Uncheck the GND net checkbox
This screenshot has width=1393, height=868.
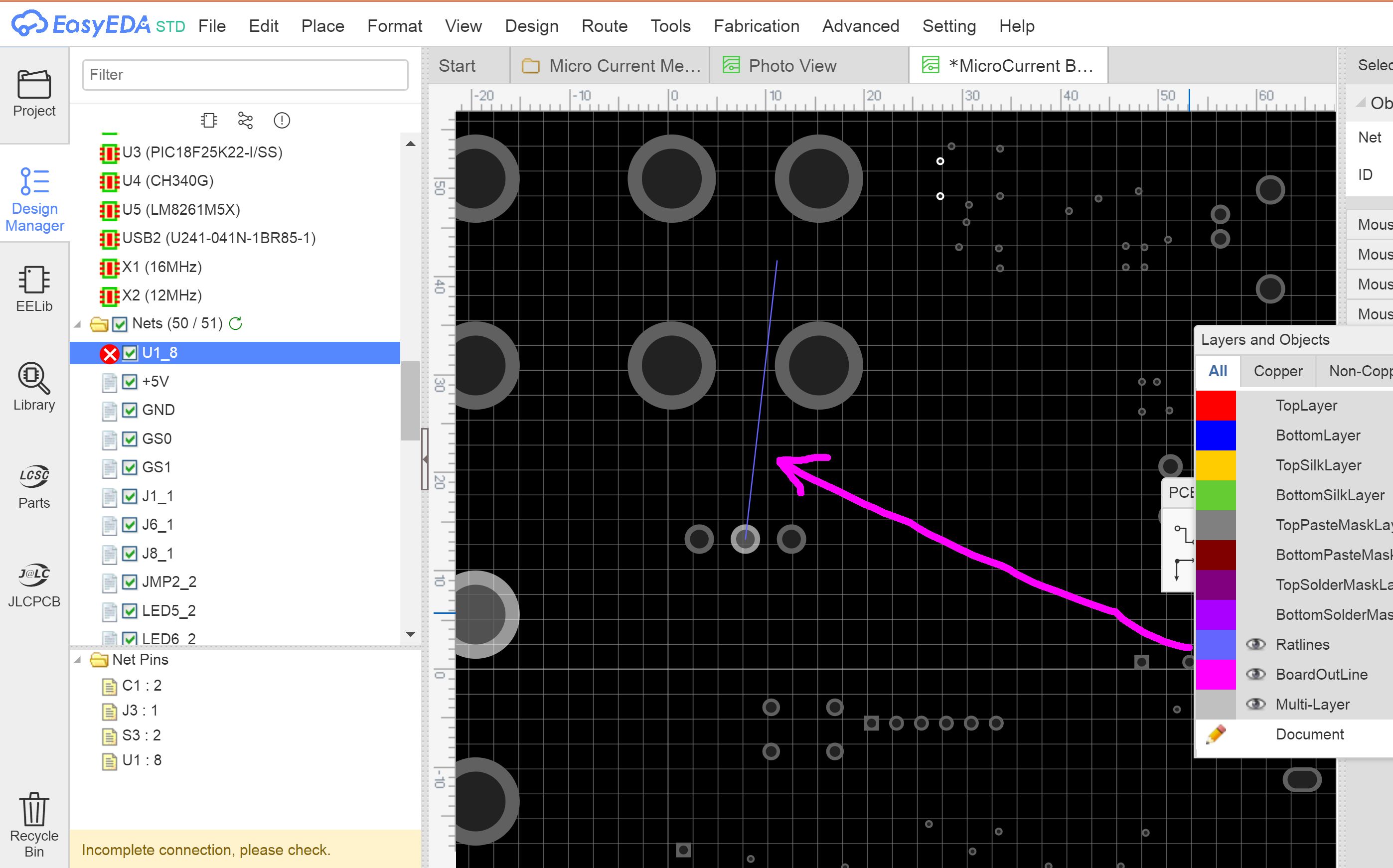[130, 411]
